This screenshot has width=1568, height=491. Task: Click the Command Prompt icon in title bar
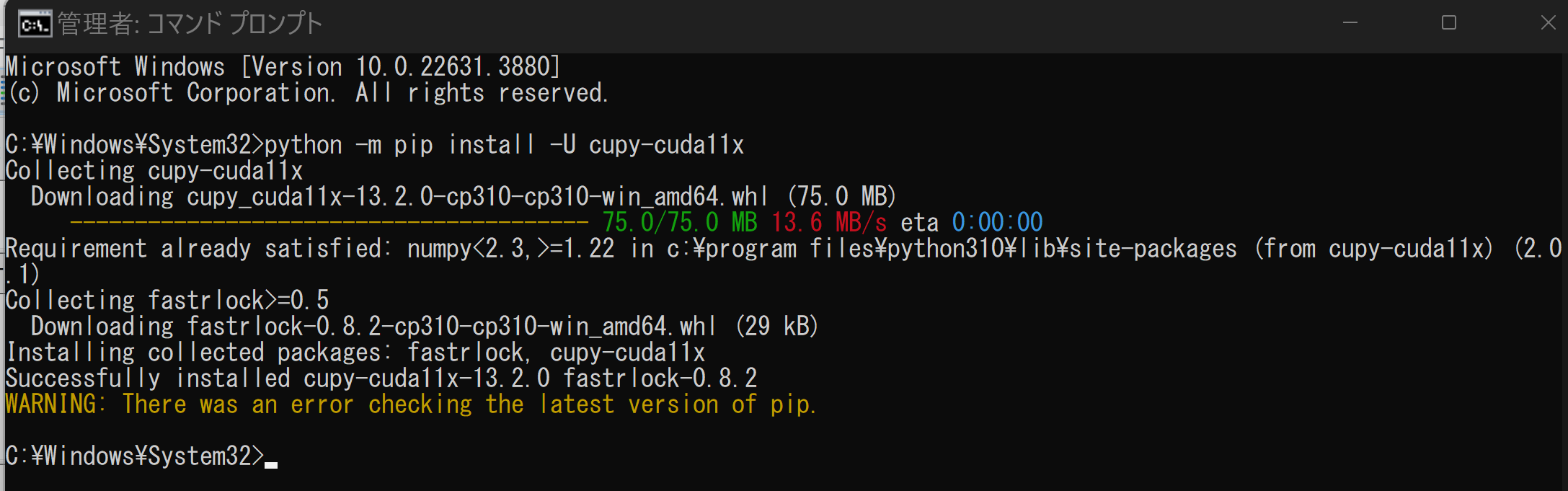coord(35,25)
